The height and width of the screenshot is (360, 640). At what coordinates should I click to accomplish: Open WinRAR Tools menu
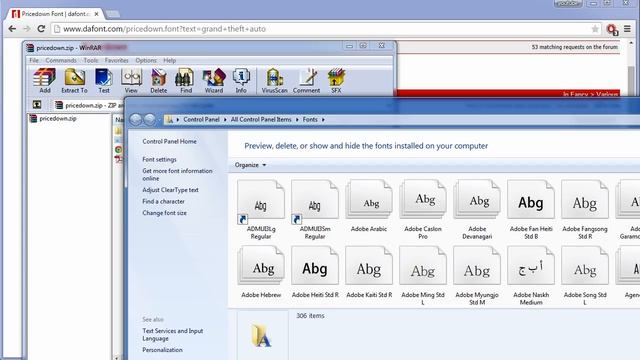point(91,60)
